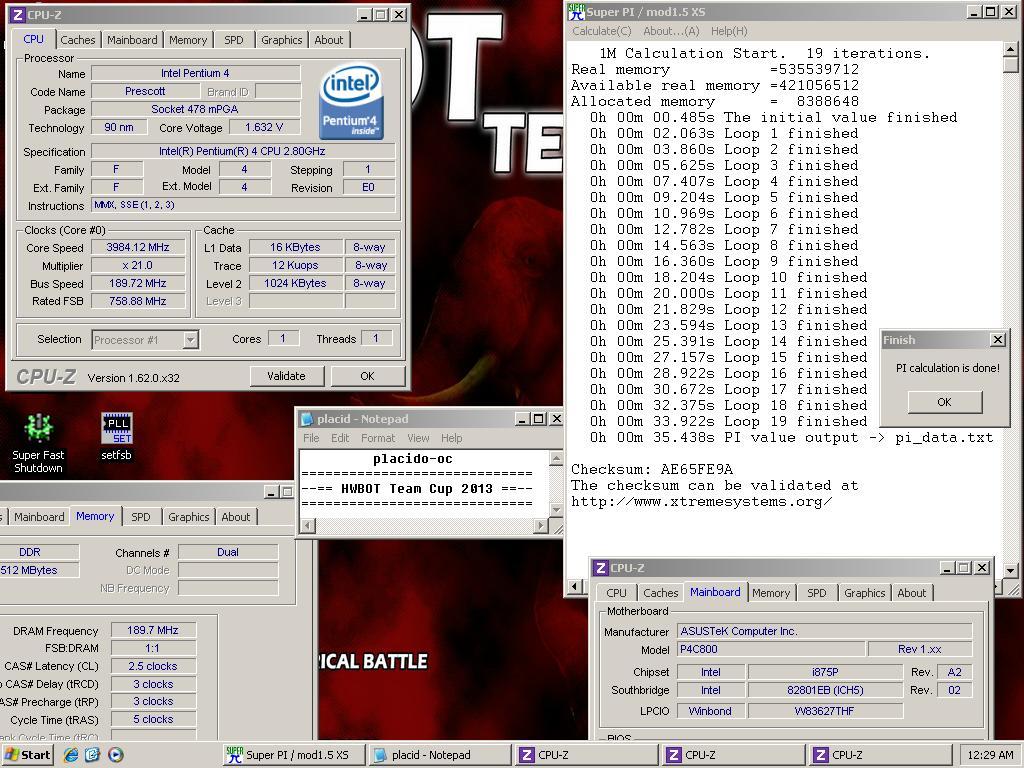Click Notepad horizontal scrollbar right arrow

pyautogui.click(x=541, y=525)
